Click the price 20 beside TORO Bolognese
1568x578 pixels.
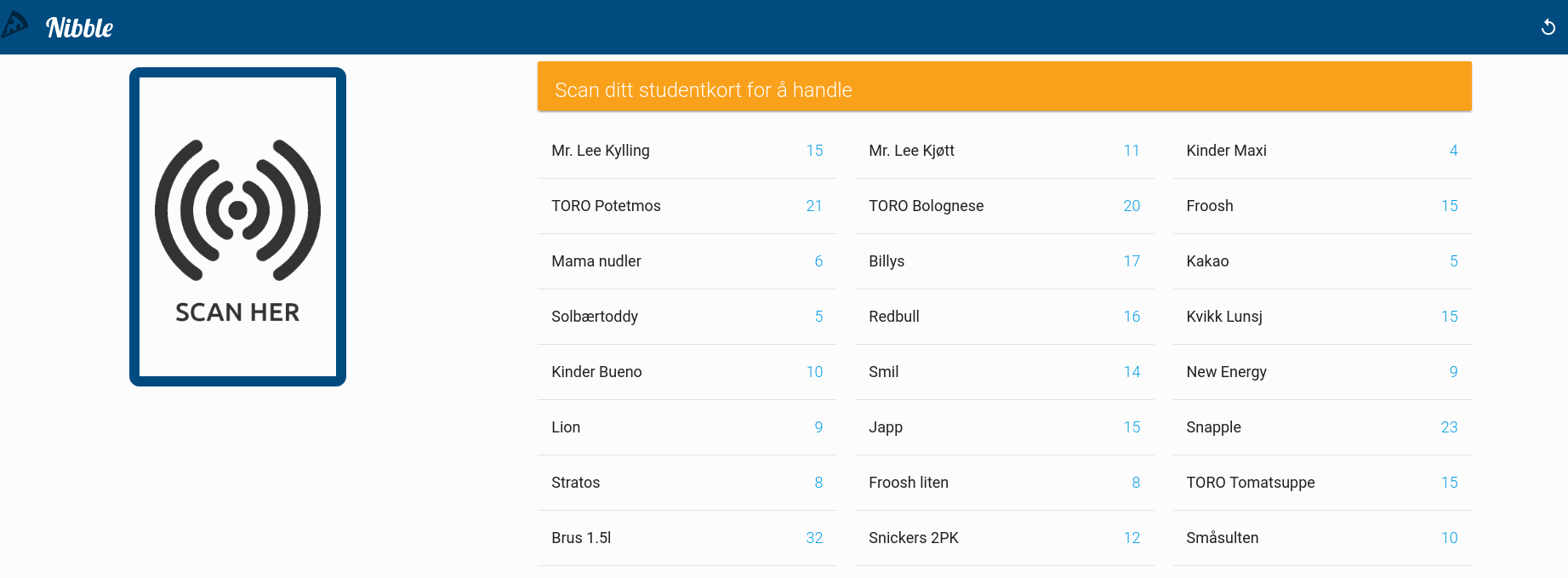point(1132,206)
